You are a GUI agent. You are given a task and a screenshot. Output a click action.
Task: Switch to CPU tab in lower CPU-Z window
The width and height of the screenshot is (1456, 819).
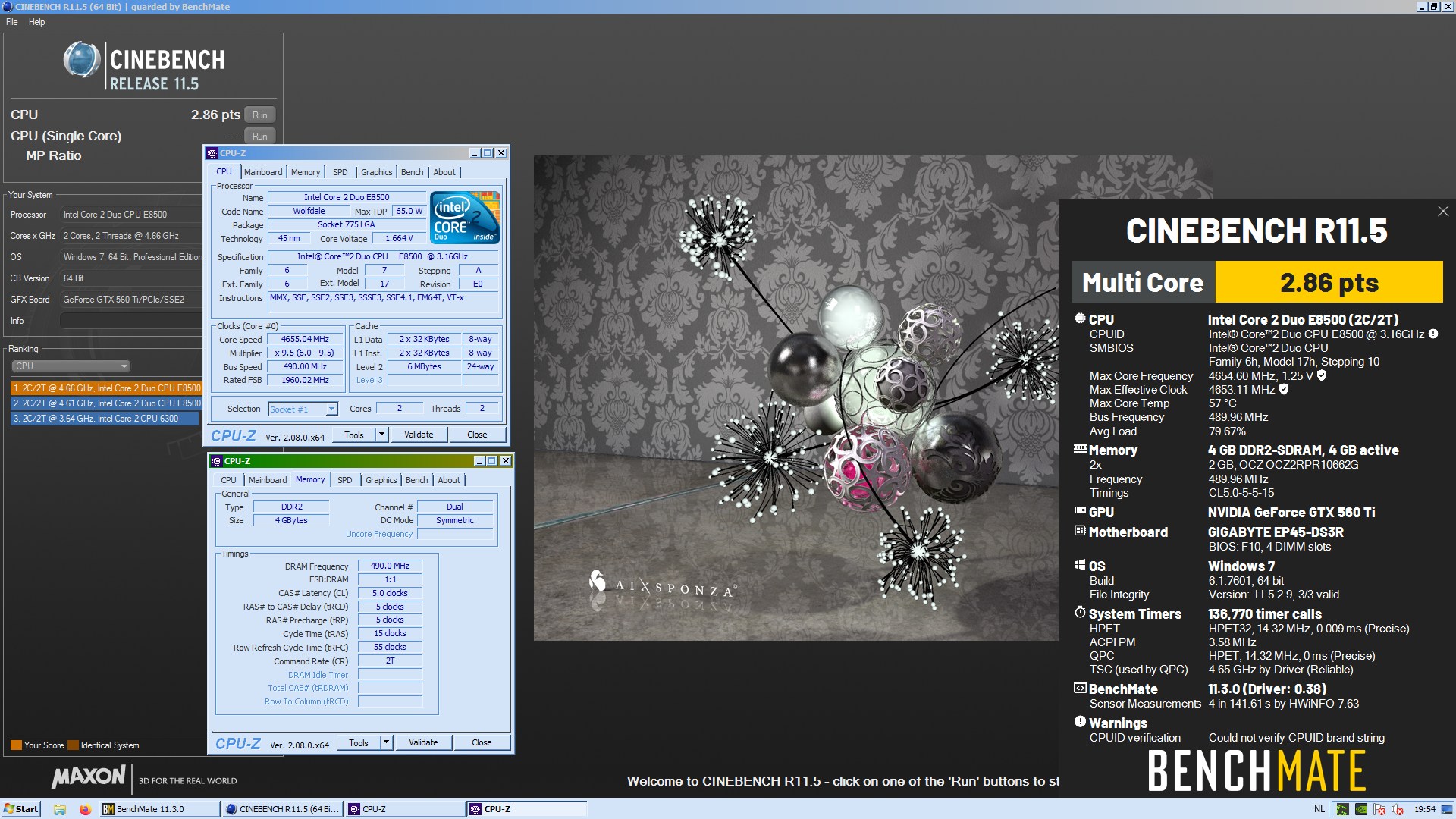tap(228, 480)
